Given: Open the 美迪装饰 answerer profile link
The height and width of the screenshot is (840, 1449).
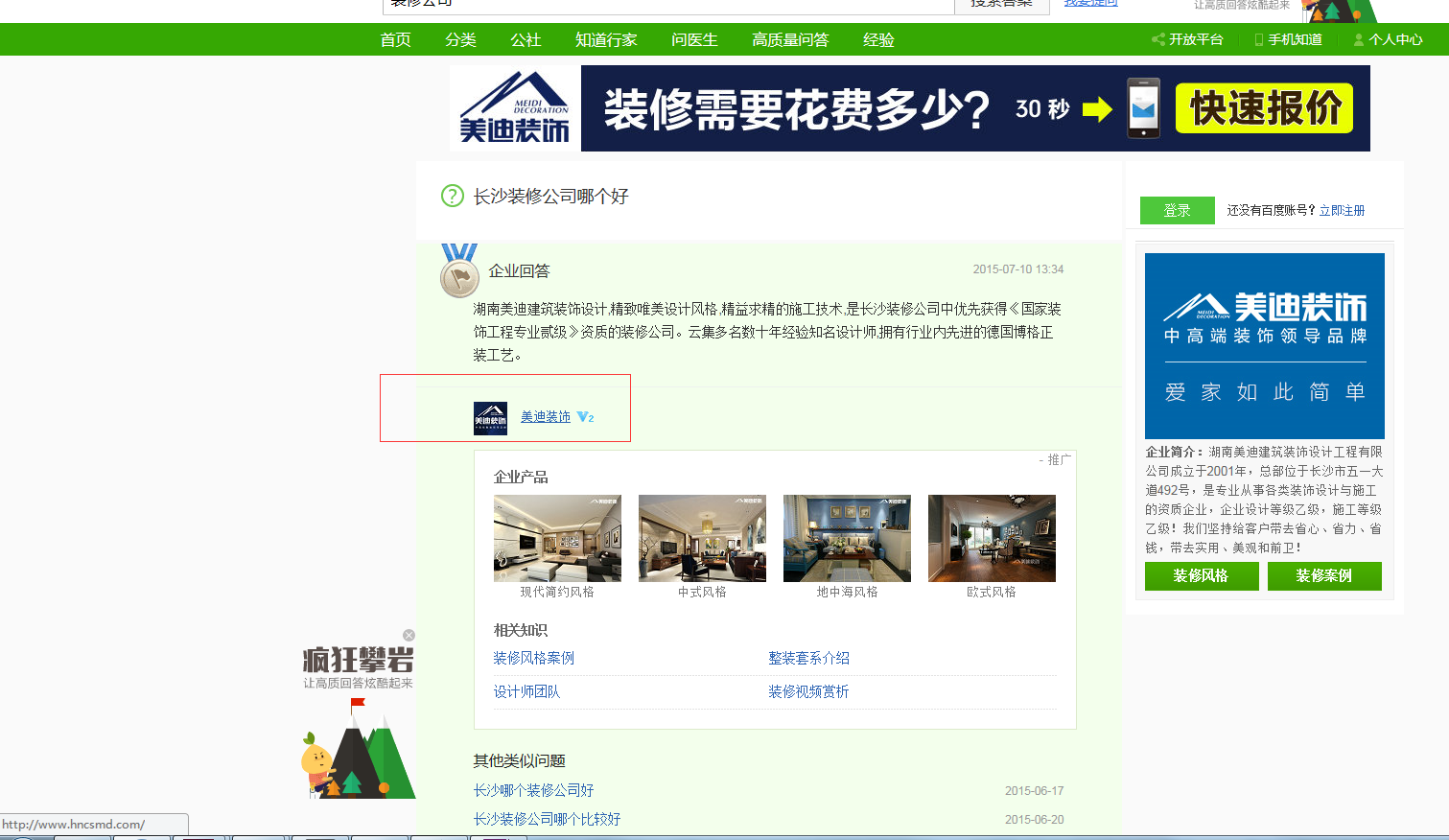Looking at the screenshot, I should tap(546, 417).
